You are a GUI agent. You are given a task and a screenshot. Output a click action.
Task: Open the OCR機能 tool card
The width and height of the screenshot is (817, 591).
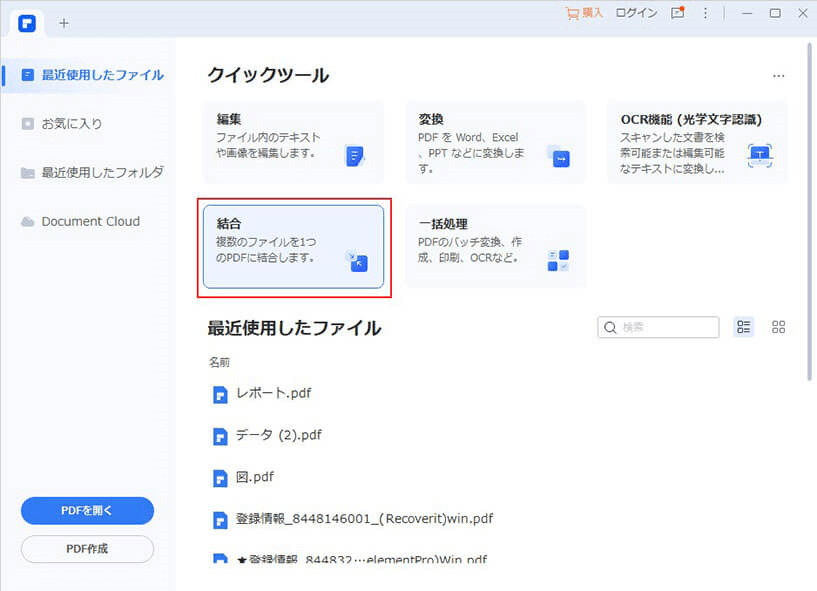[697, 142]
